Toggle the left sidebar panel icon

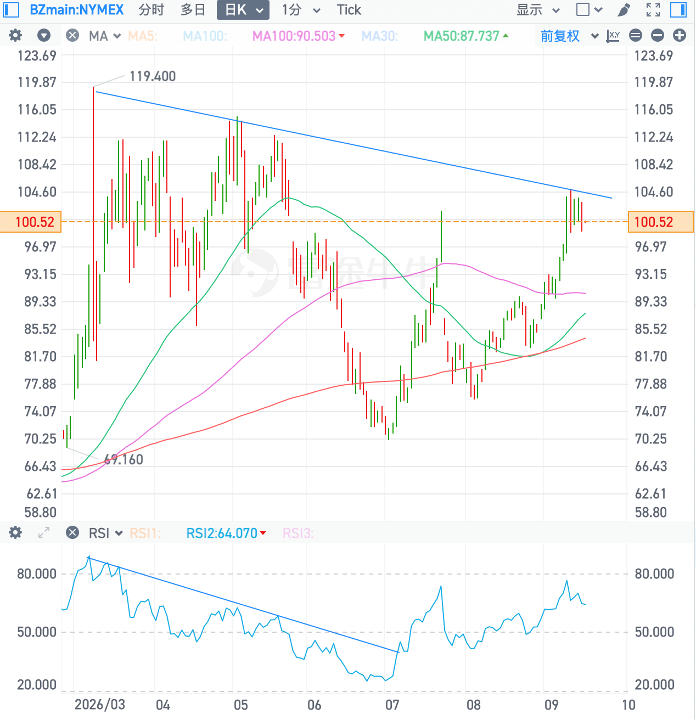click(11, 10)
